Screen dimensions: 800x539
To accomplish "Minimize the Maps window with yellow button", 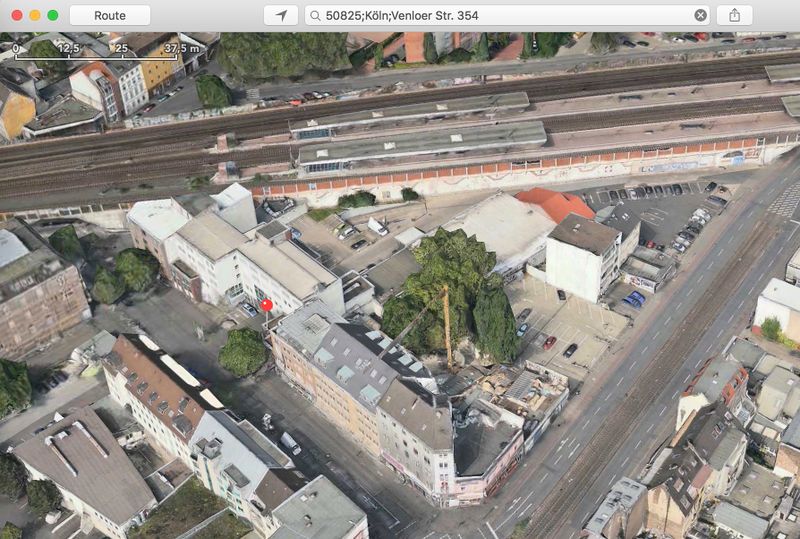I will tap(34, 15).
